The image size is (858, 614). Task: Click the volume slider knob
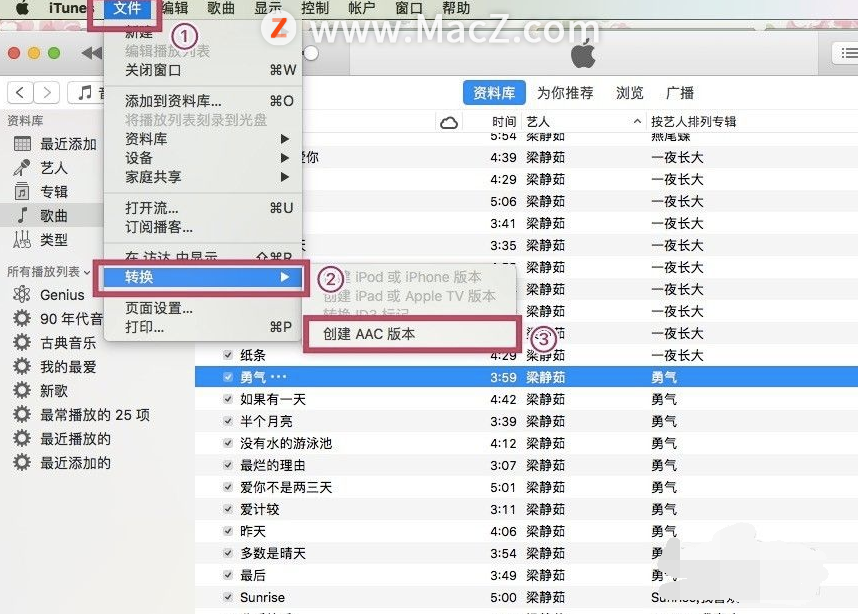pos(311,53)
